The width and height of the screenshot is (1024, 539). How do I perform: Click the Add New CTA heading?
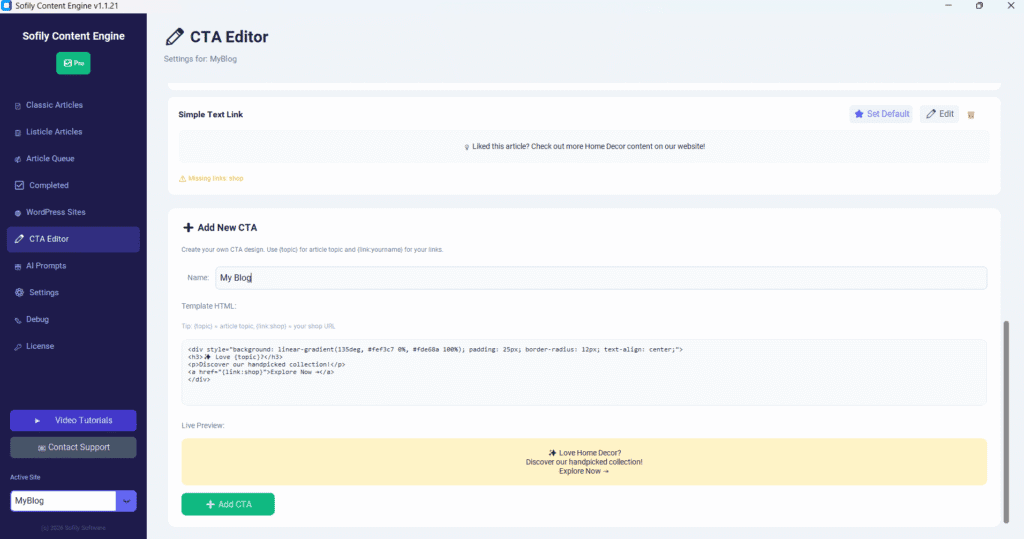click(x=227, y=227)
